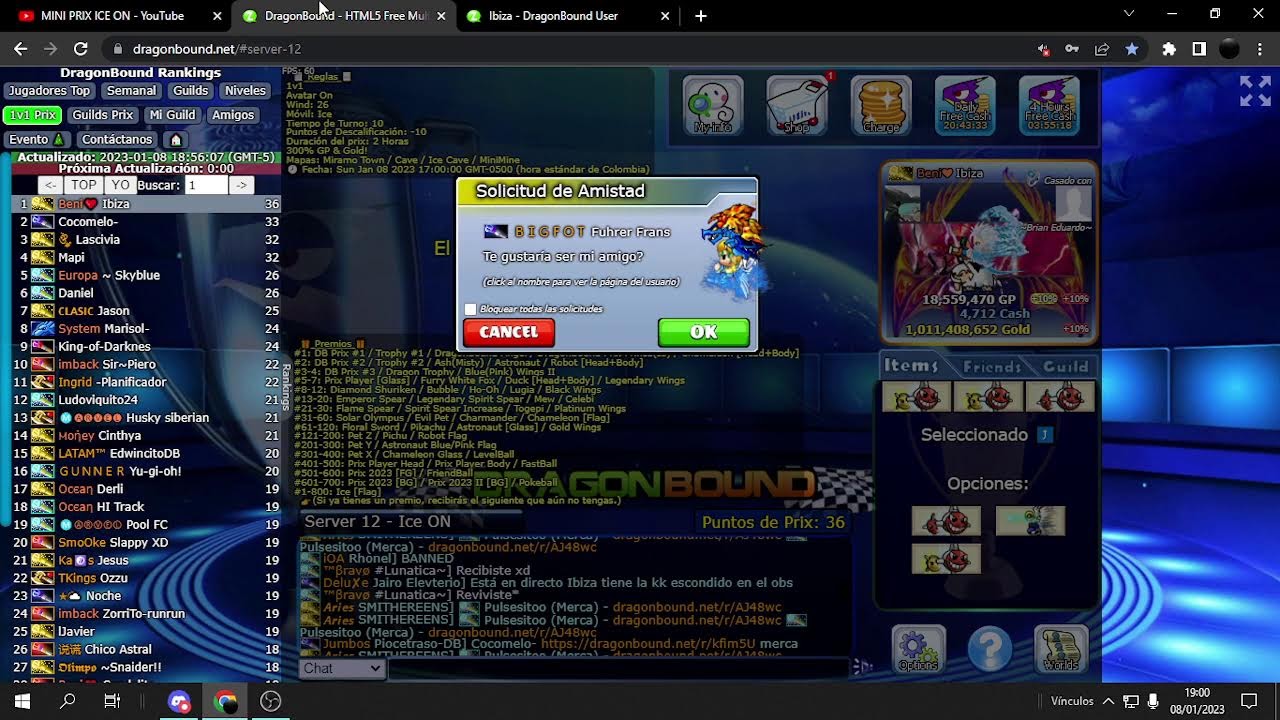Claim the 4 Hours Free Cash icon

click(x=1049, y=105)
